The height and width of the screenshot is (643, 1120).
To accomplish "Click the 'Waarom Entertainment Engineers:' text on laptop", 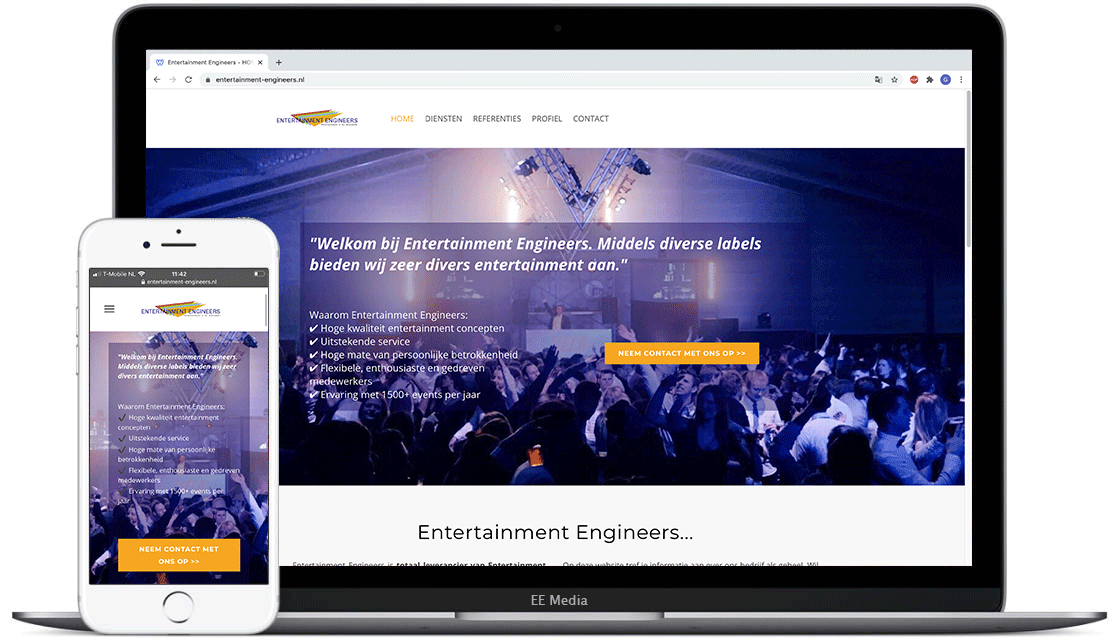I will click(389, 314).
